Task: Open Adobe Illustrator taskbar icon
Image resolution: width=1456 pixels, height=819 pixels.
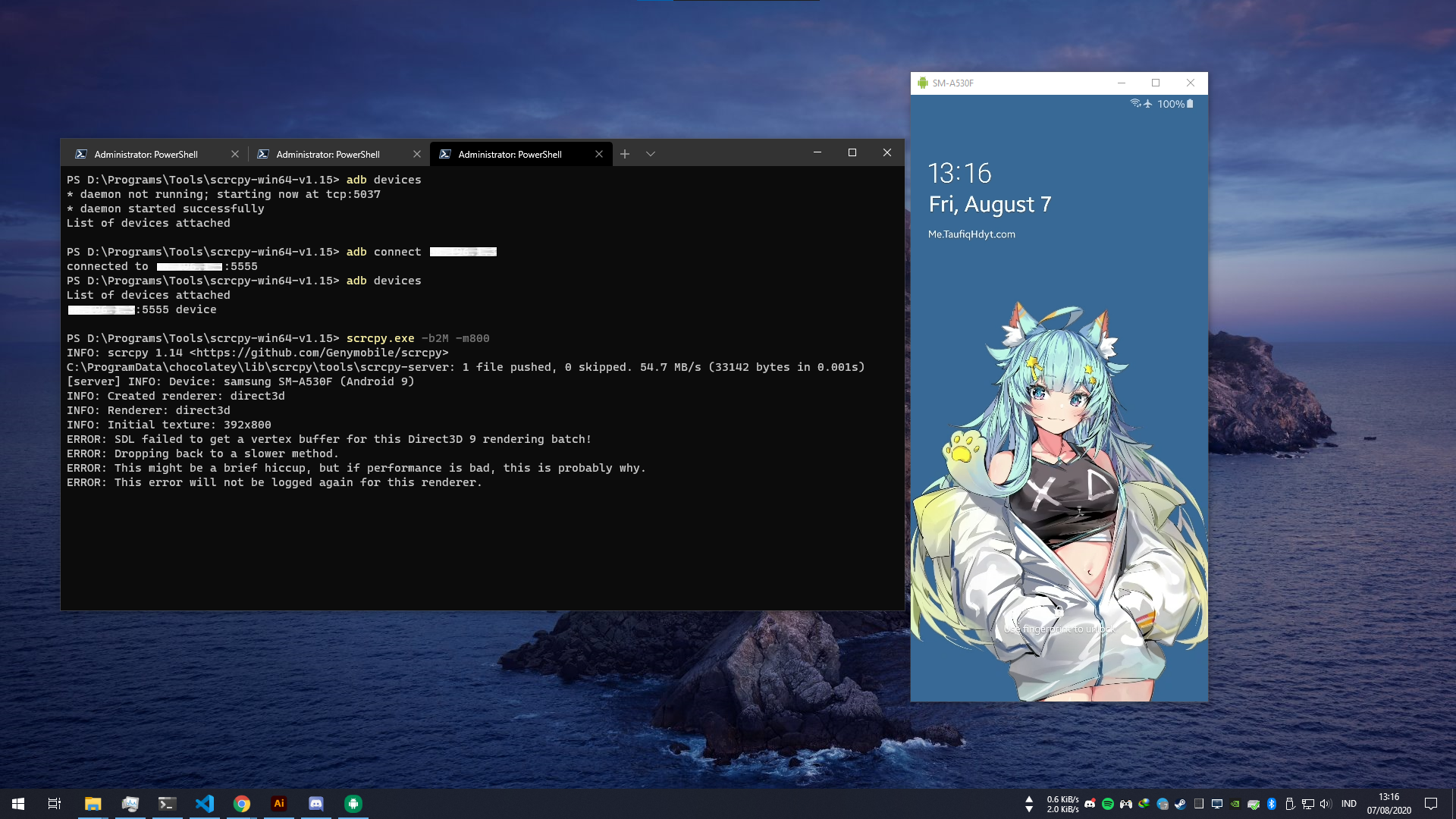Action: point(279,804)
